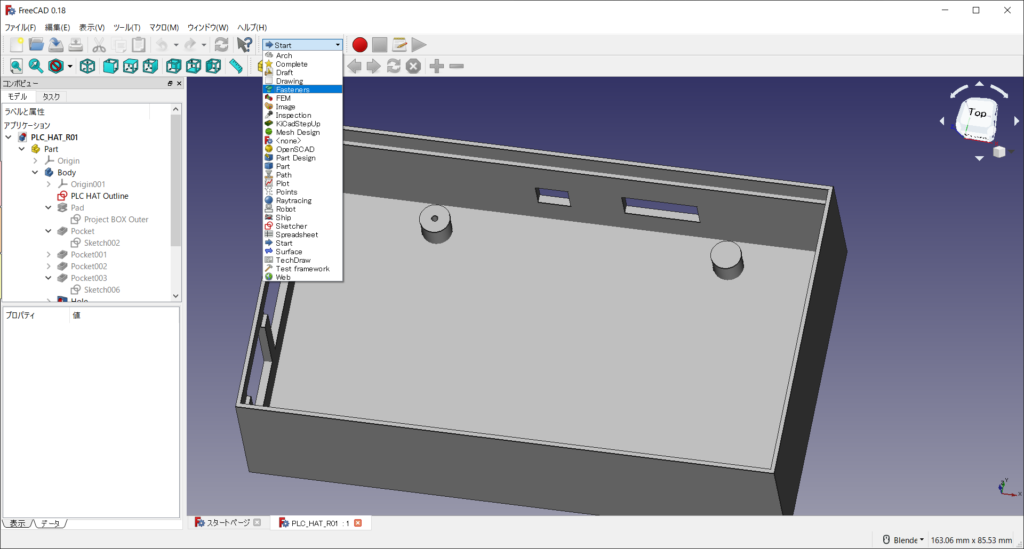
Task: Open the draw style dropdown arrow
Action: tap(70, 66)
